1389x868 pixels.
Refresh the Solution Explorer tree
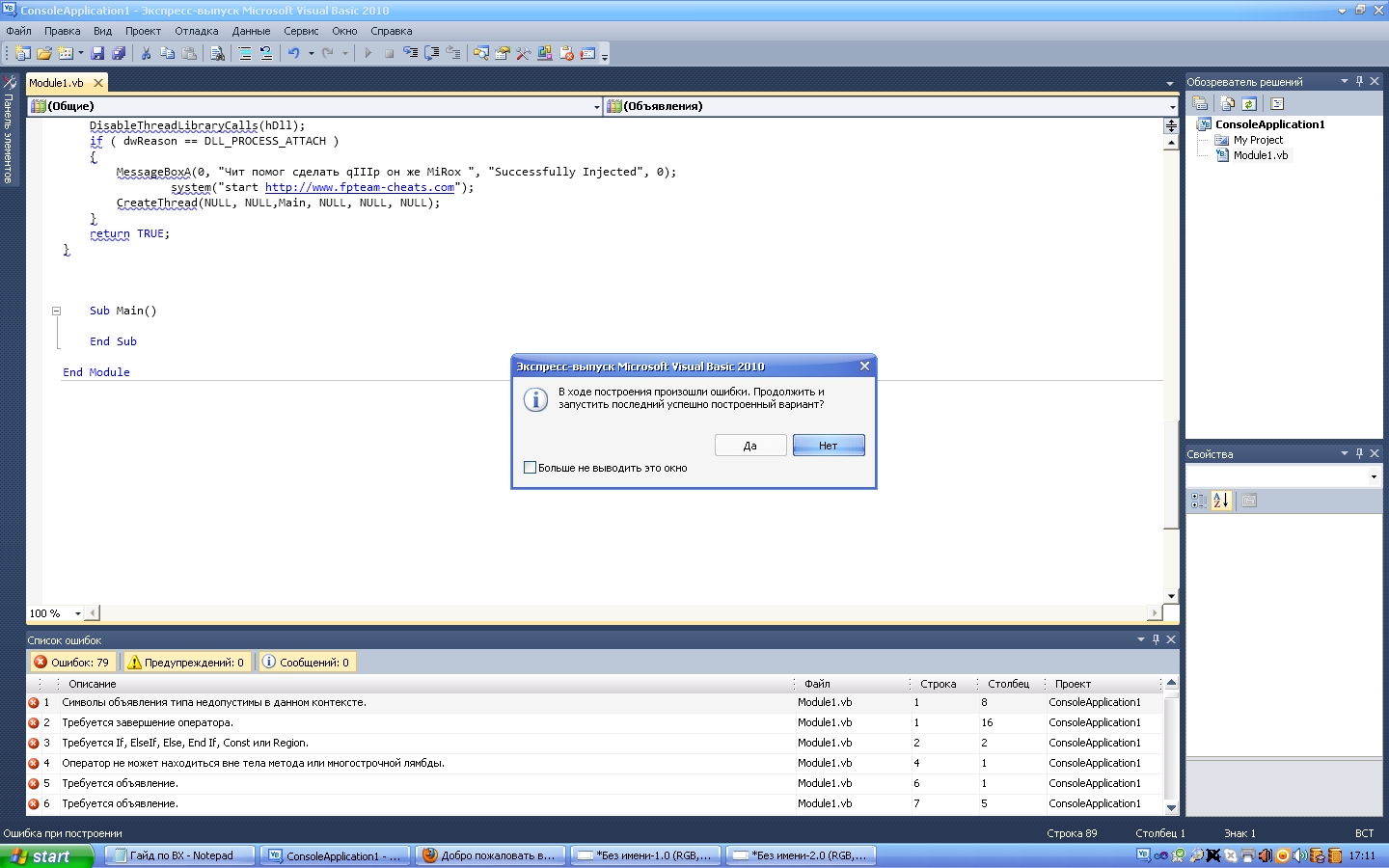pos(1249,104)
